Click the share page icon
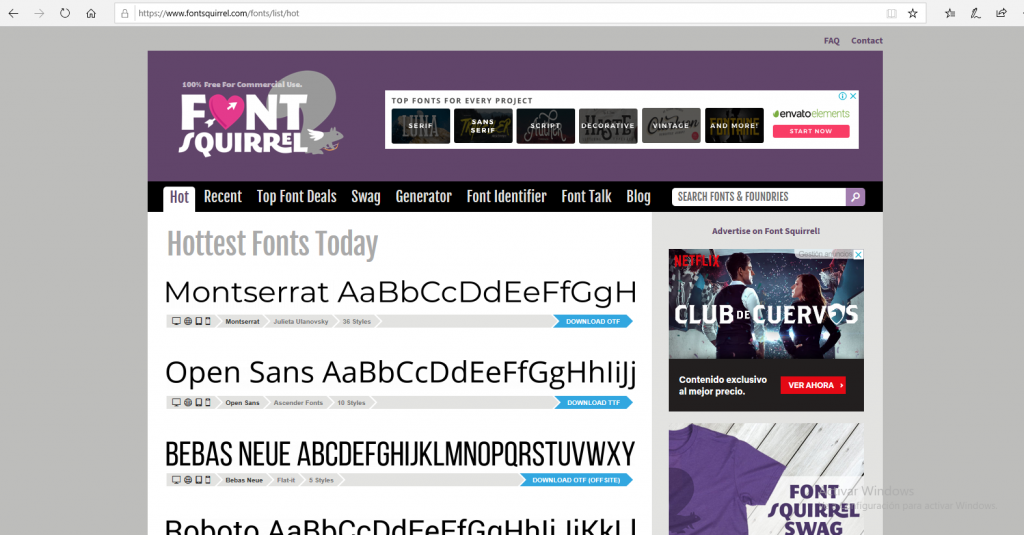The width and height of the screenshot is (1024, 535). pos(1001,14)
